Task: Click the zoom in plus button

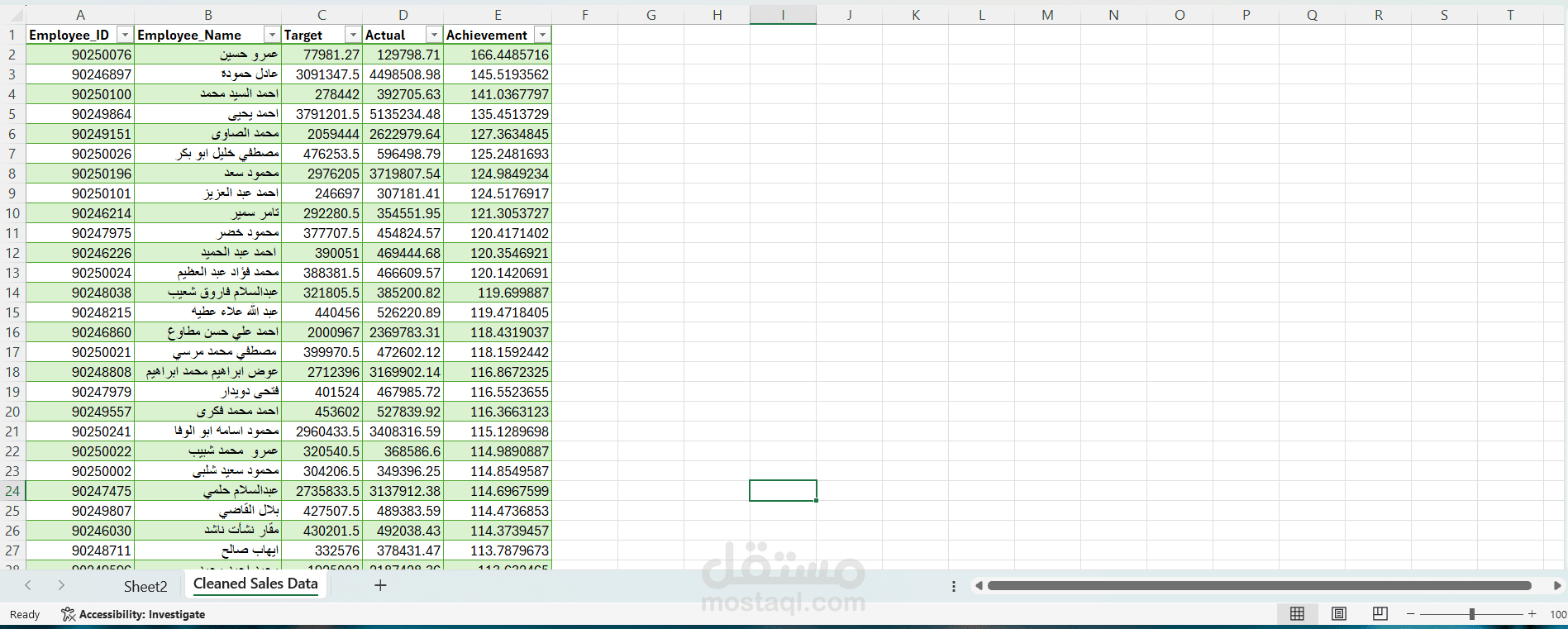Action: (1532, 614)
